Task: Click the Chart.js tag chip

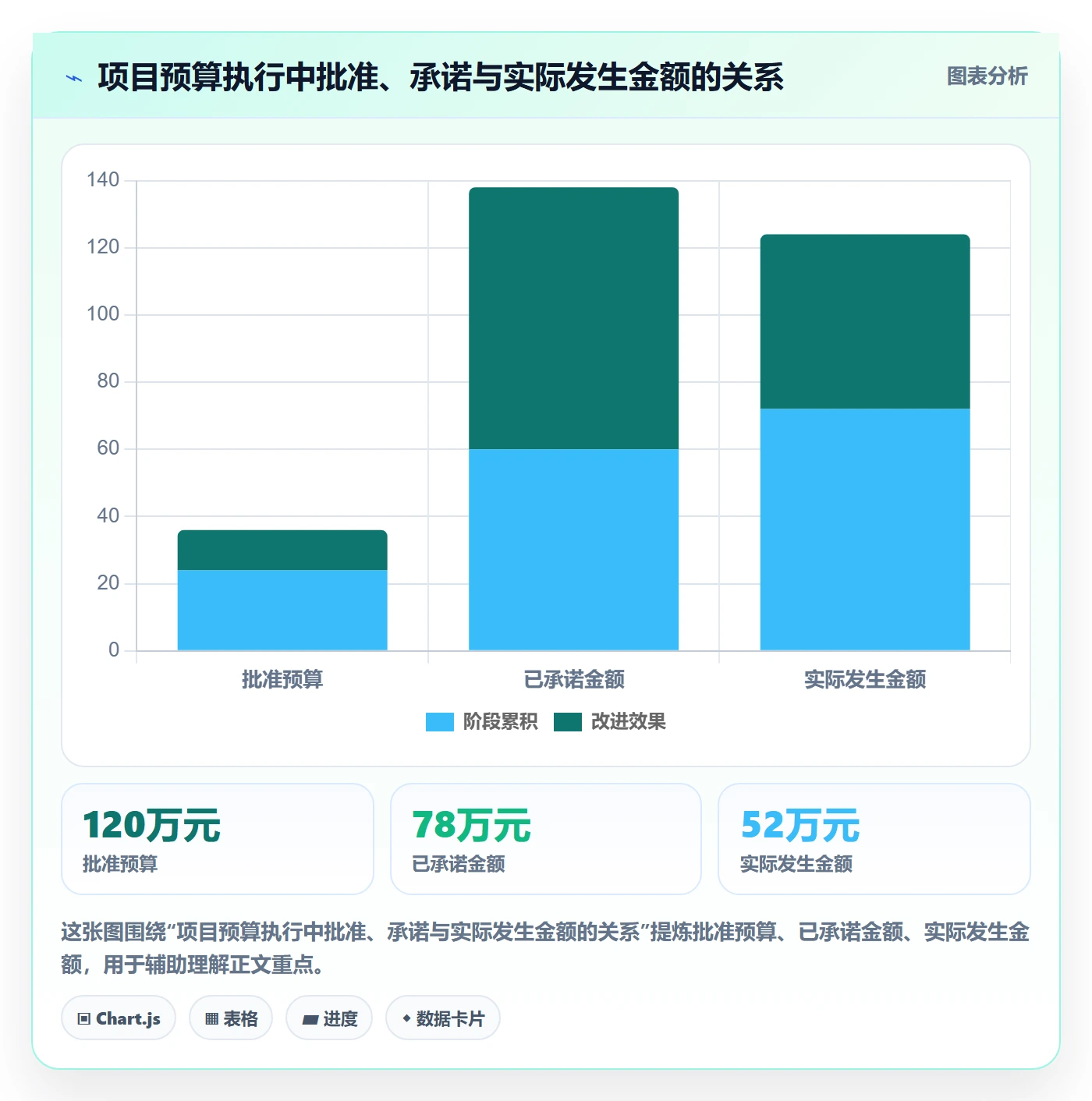Action: pos(119,1018)
